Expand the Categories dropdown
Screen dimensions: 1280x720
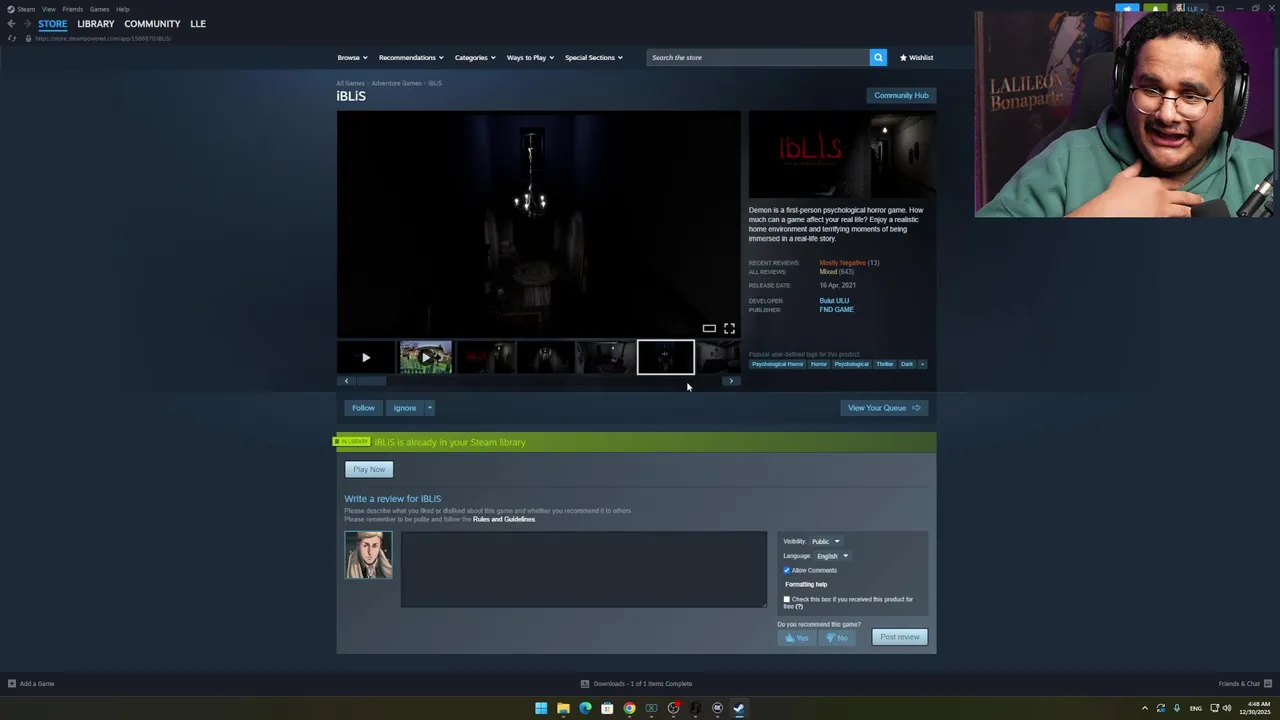coord(475,57)
